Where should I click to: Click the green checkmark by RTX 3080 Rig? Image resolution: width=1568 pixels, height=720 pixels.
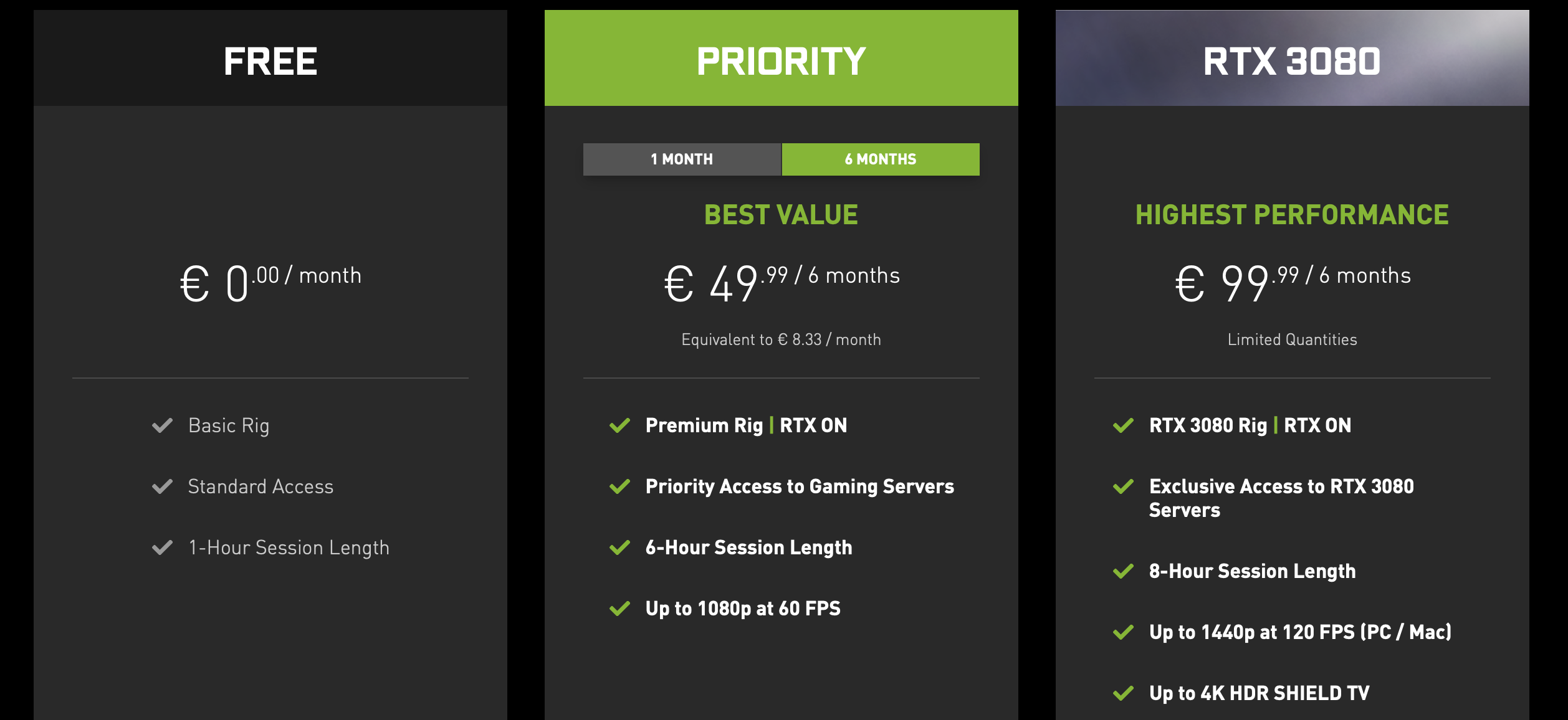(x=1124, y=425)
